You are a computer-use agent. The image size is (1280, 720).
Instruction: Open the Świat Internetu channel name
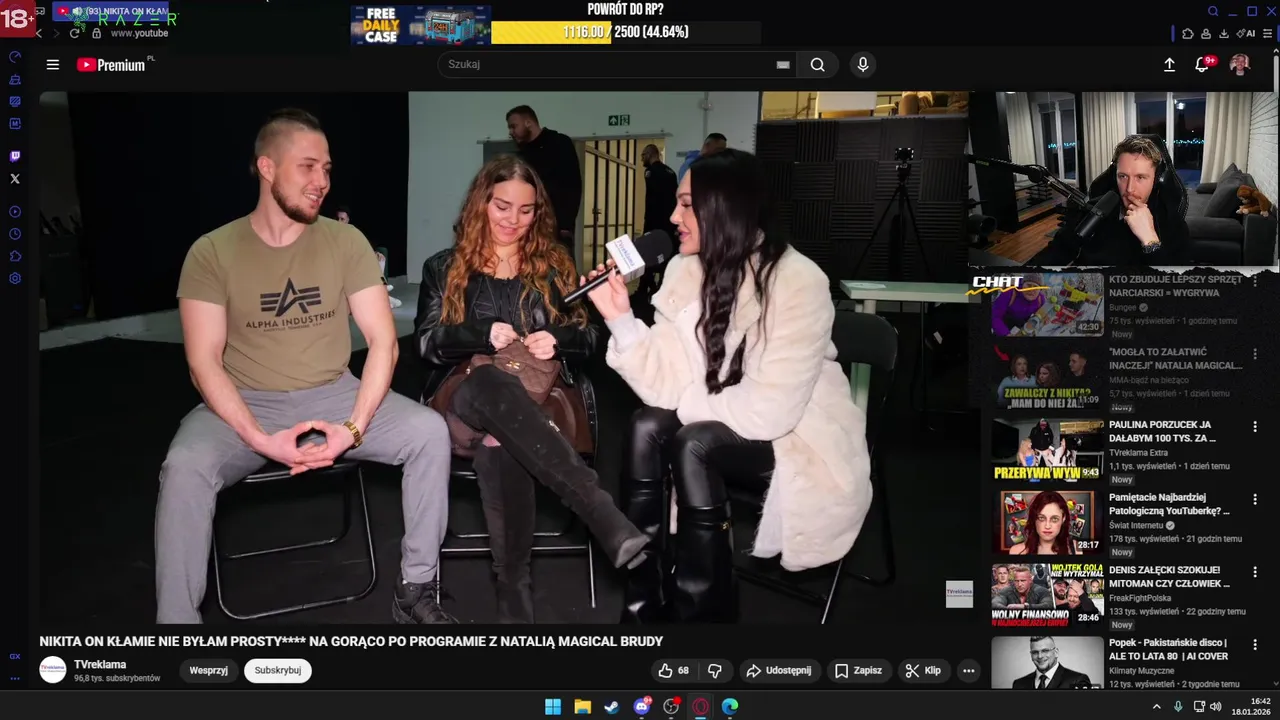(x=1138, y=525)
